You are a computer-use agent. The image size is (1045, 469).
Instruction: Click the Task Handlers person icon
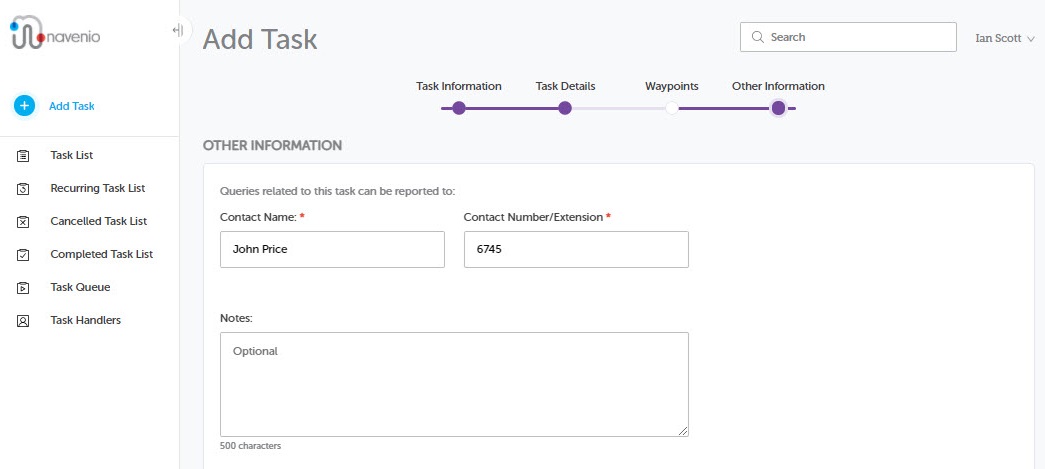tap(23, 320)
